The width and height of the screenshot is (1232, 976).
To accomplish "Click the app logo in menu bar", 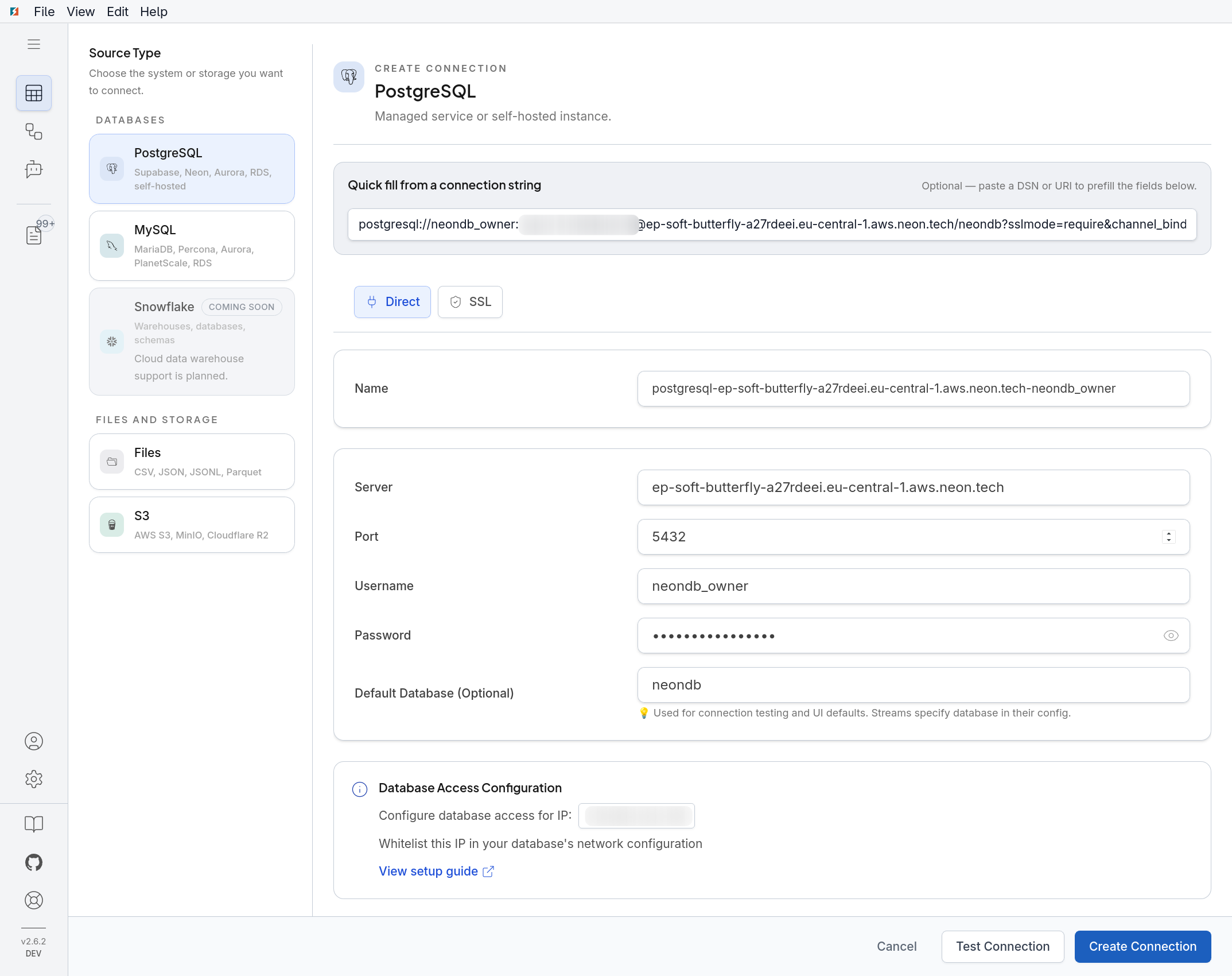I will (x=14, y=11).
